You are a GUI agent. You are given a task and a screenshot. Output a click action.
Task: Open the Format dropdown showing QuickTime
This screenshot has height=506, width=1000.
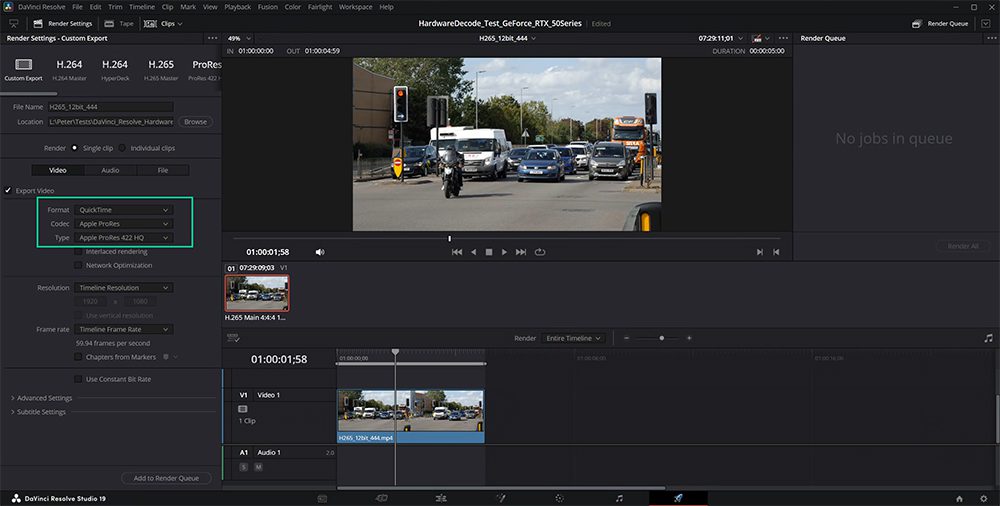[x=123, y=210]
